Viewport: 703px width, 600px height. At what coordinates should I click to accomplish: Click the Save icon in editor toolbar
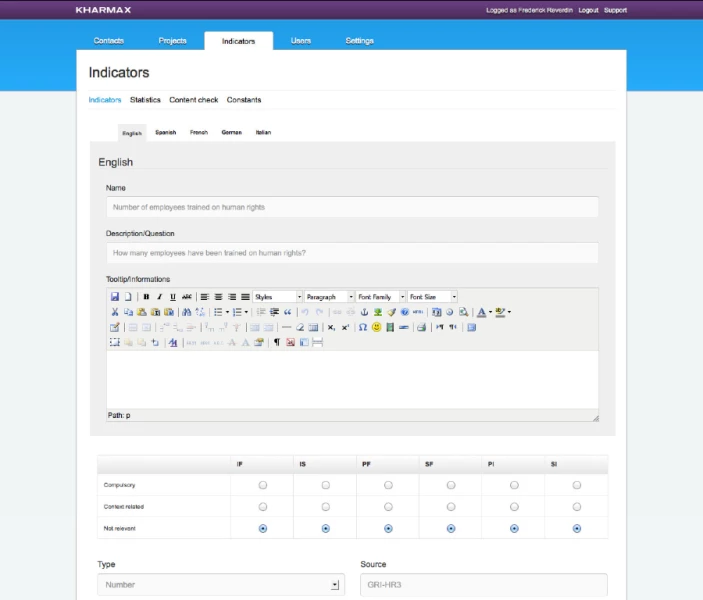[115, 297]
